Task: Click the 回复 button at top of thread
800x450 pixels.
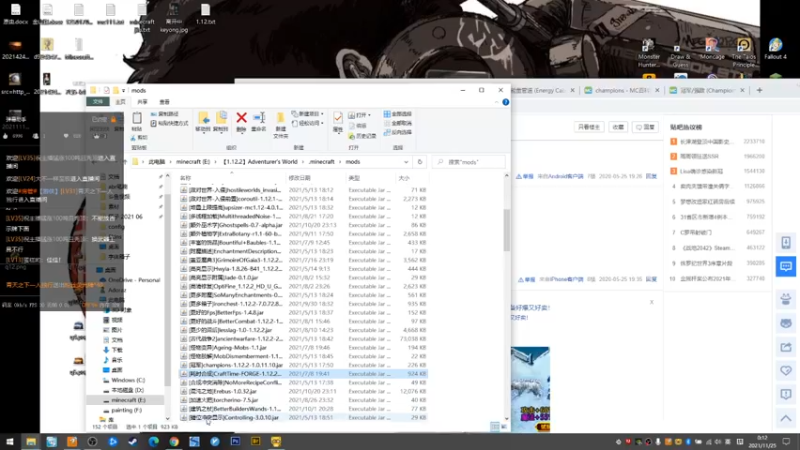Action: (645, 127)
